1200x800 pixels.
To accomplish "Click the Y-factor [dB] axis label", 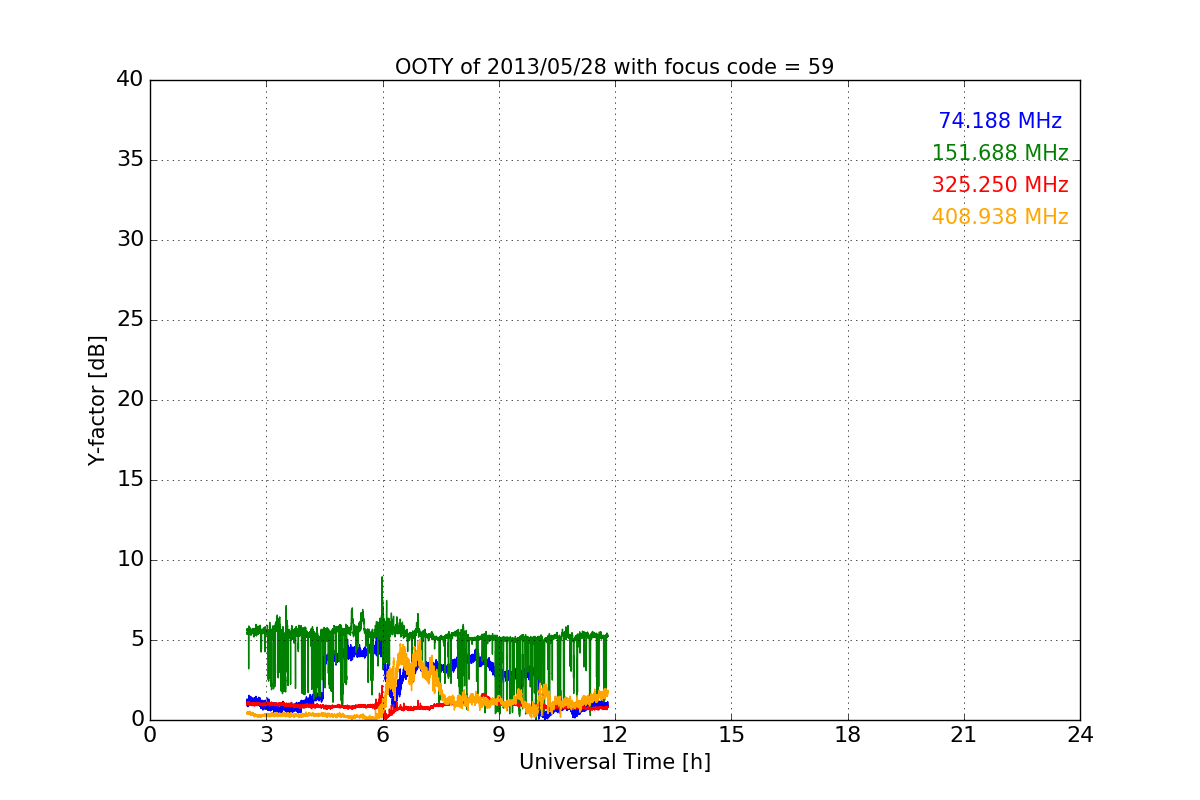I will point(97,400).
